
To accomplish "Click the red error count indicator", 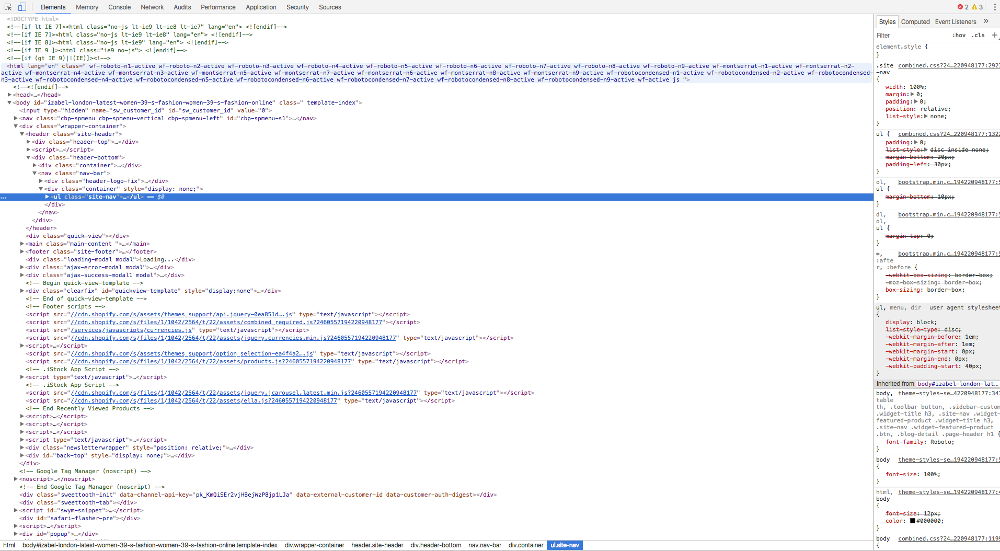I will tap(962, 7).
